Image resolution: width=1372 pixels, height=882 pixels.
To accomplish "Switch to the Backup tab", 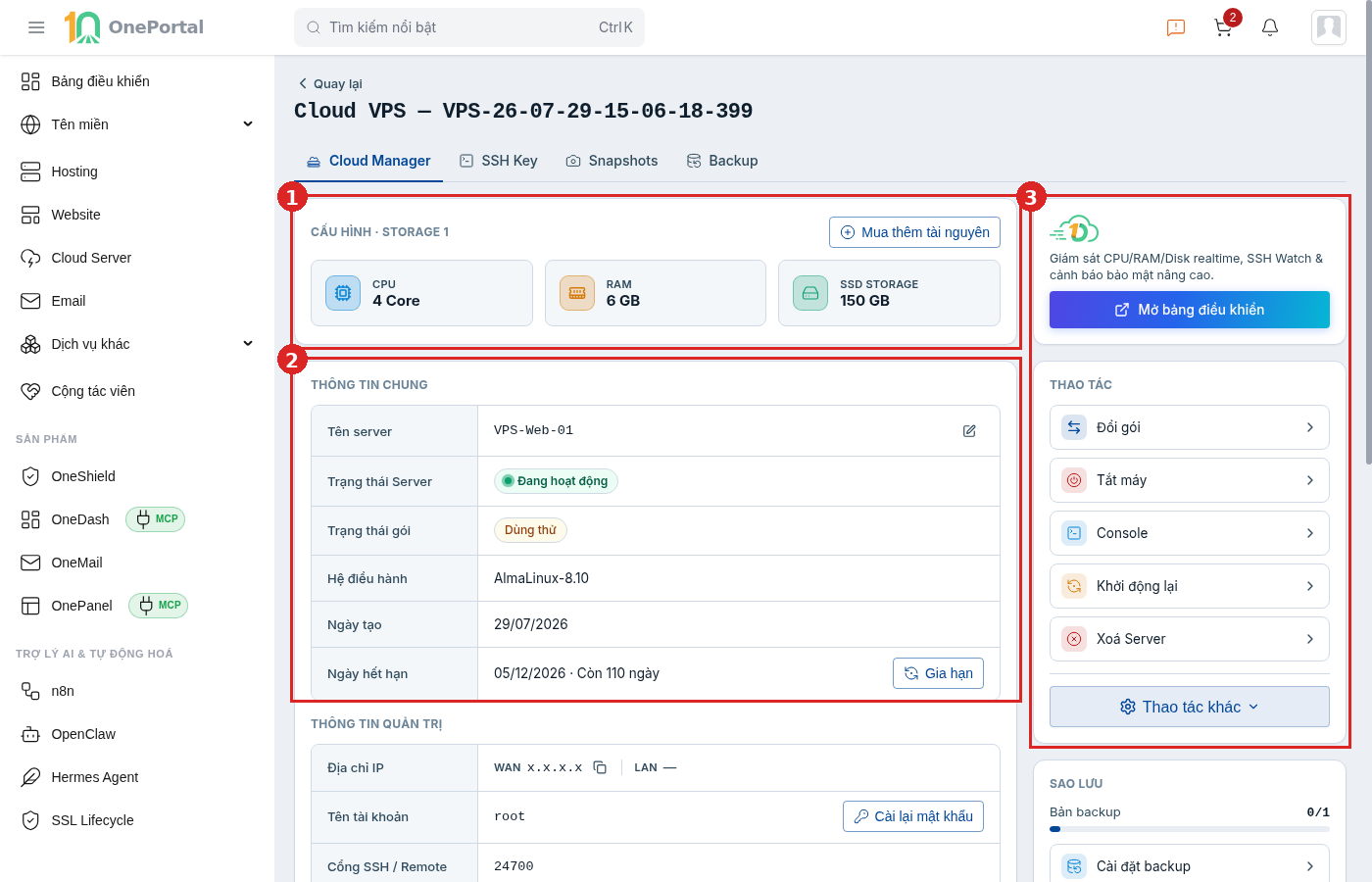I will tap(722, 161).
